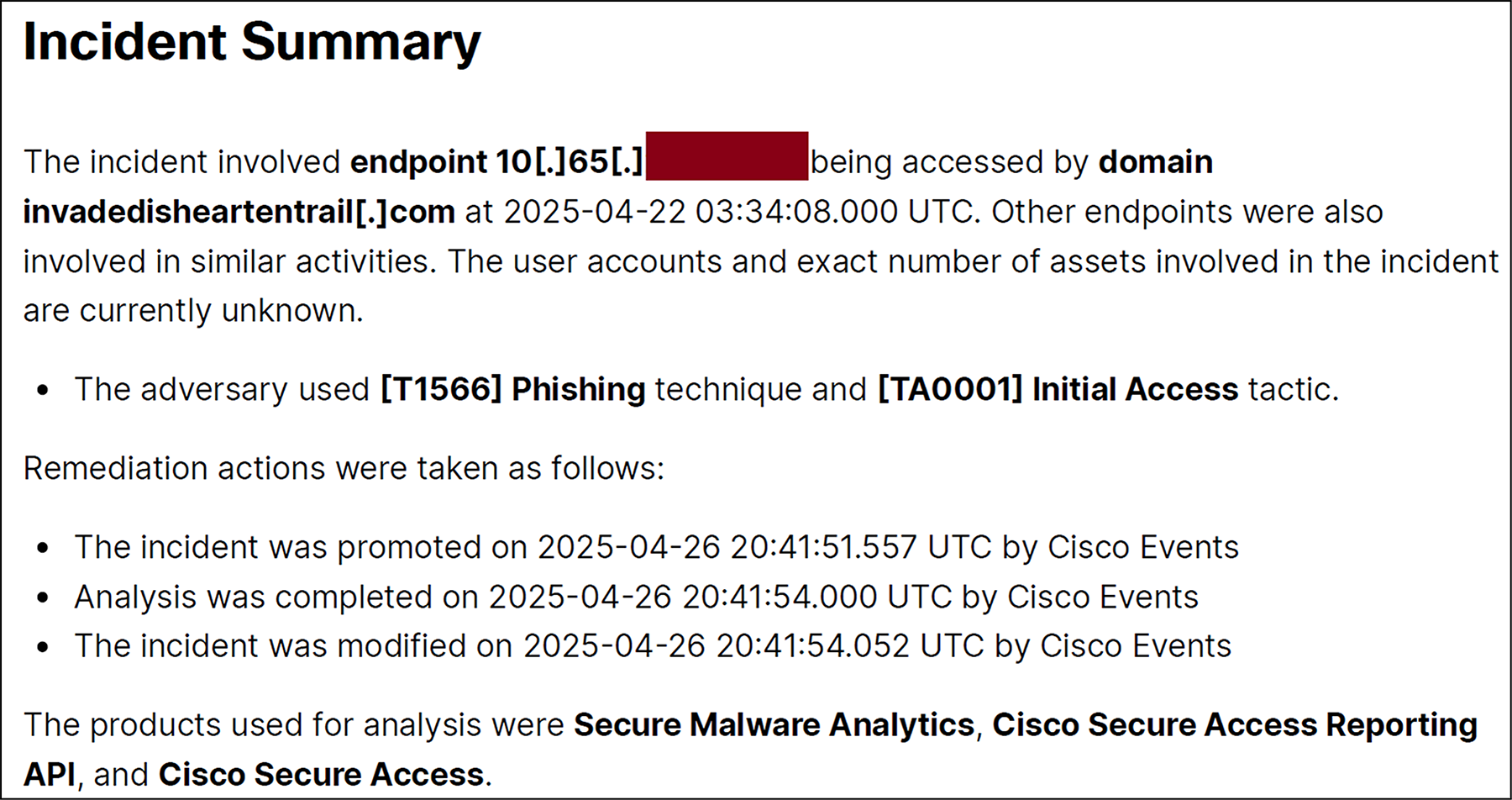The width and height of the screenshot is (1512, 800).
Task: Click the Secure Malware Analytics product name
Action: pyautogui.click(x=774, y=724)
